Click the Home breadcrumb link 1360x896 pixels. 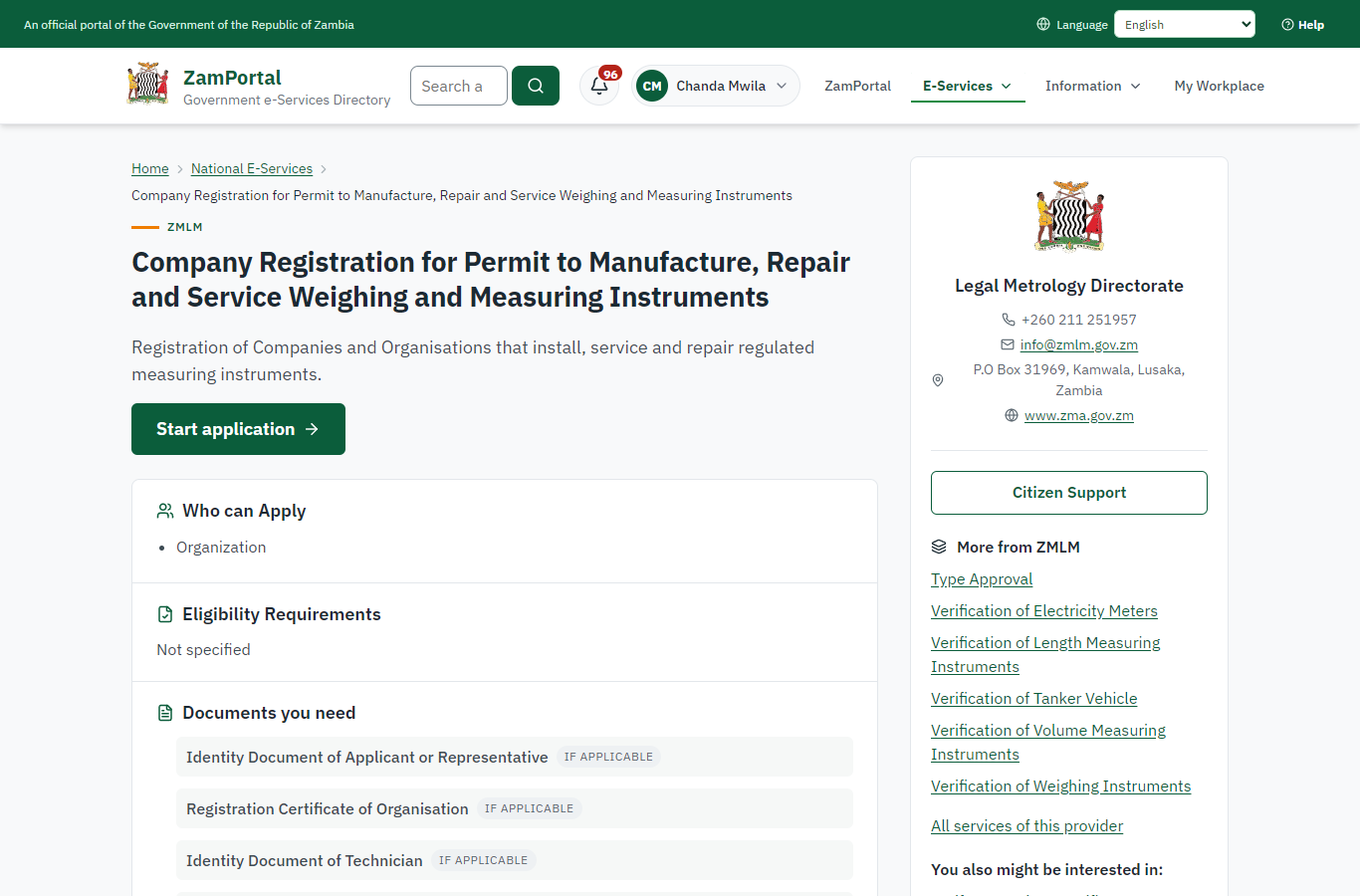coord(150,168)
